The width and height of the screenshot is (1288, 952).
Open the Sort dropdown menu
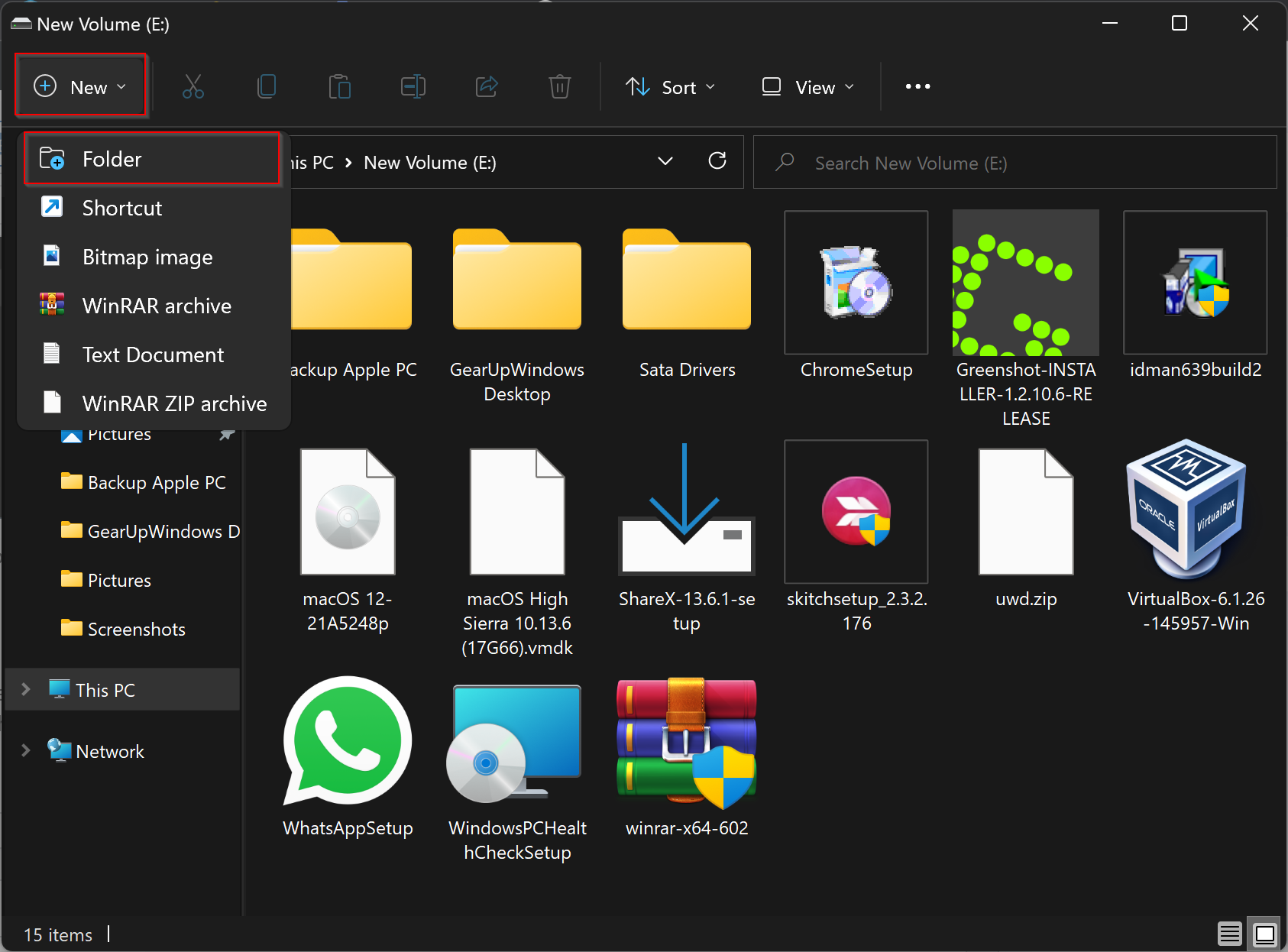point(670,87)
